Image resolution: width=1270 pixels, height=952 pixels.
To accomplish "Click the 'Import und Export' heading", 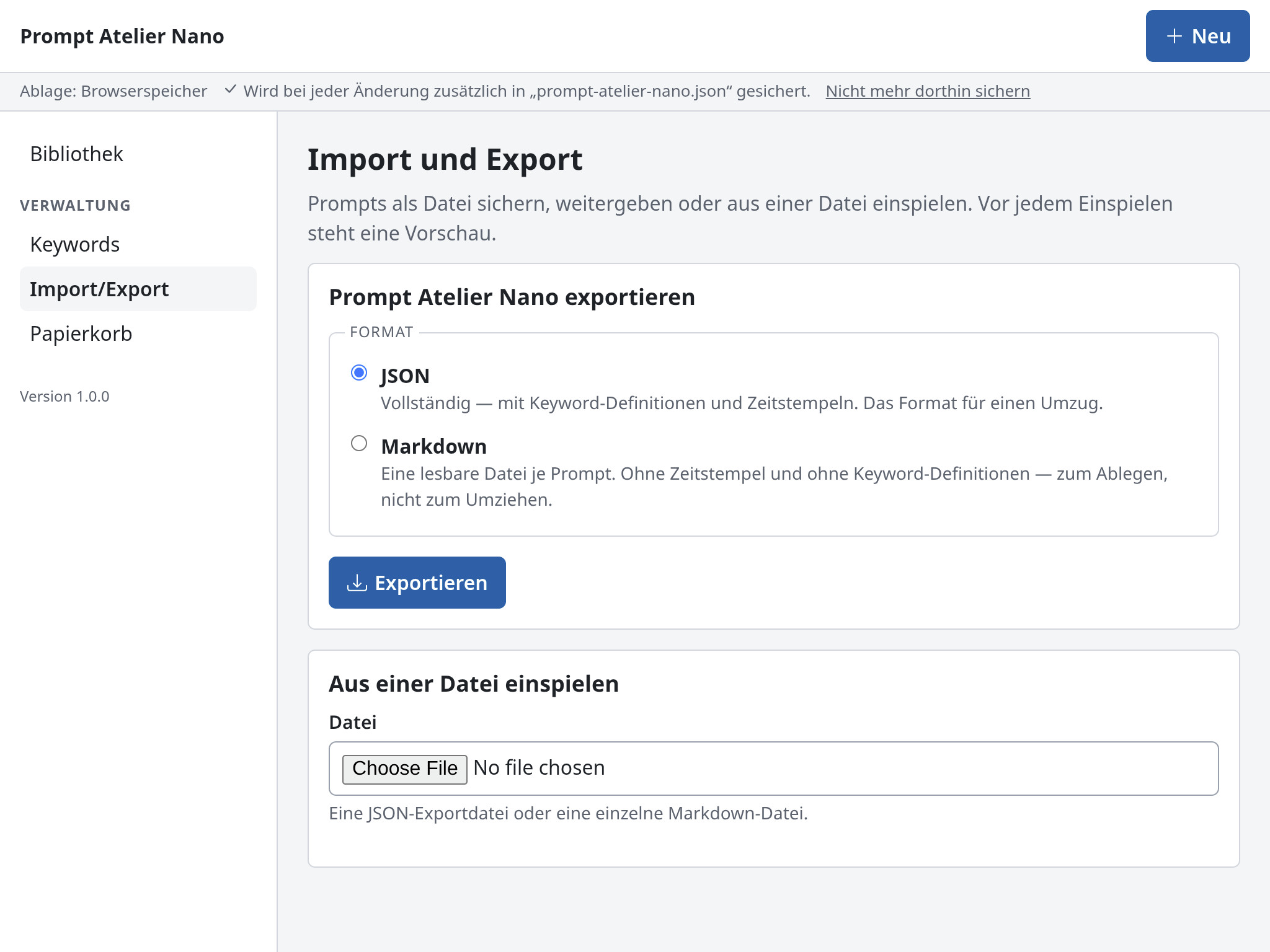I will click(x=445, y=159).
